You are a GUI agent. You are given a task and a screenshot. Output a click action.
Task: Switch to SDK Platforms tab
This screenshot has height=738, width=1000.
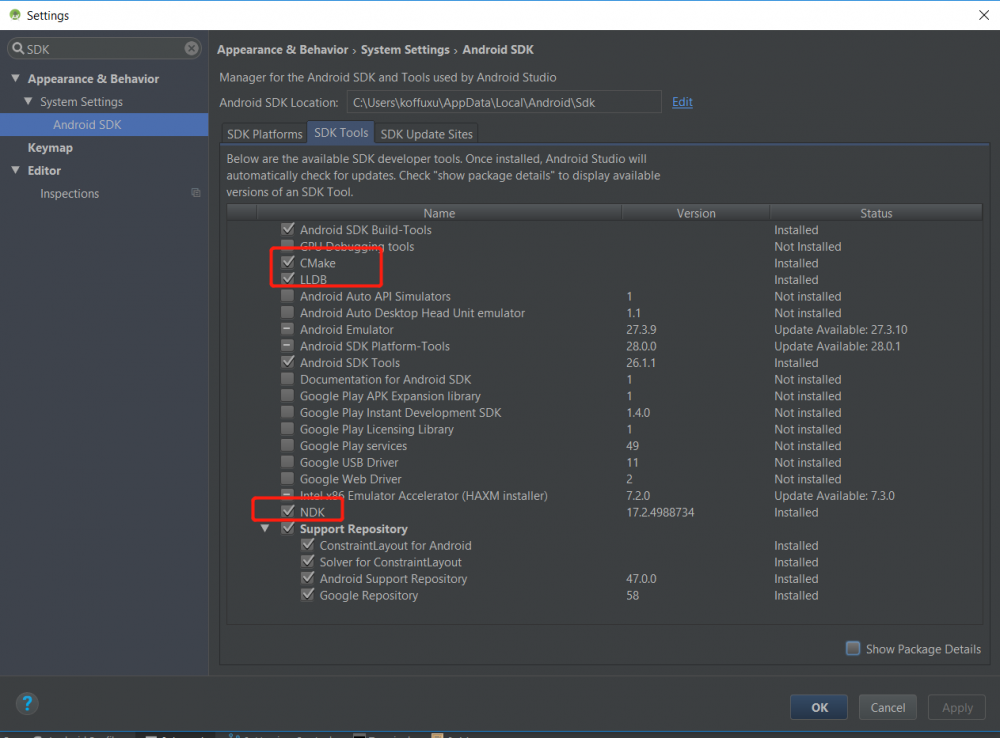pos(264,134)
